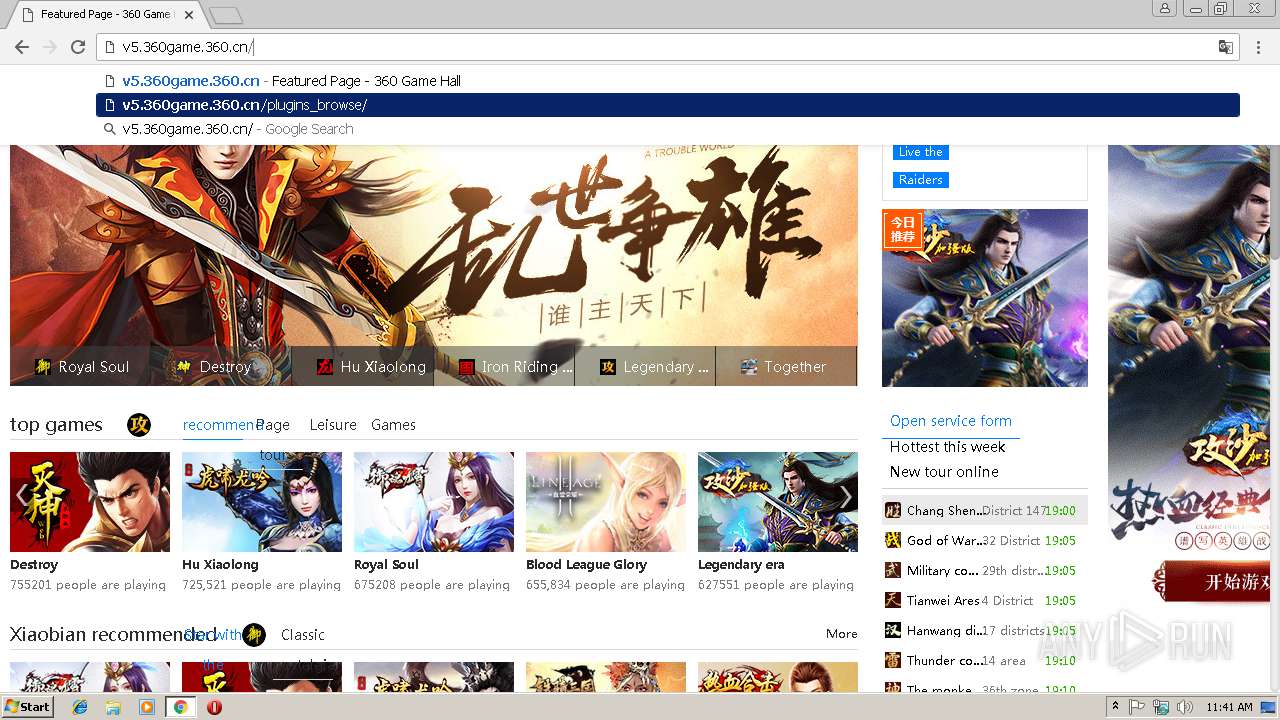1280x720 pixels.
Task: Open Internet Explorer from the taskbar
Action: coord(80,707)
